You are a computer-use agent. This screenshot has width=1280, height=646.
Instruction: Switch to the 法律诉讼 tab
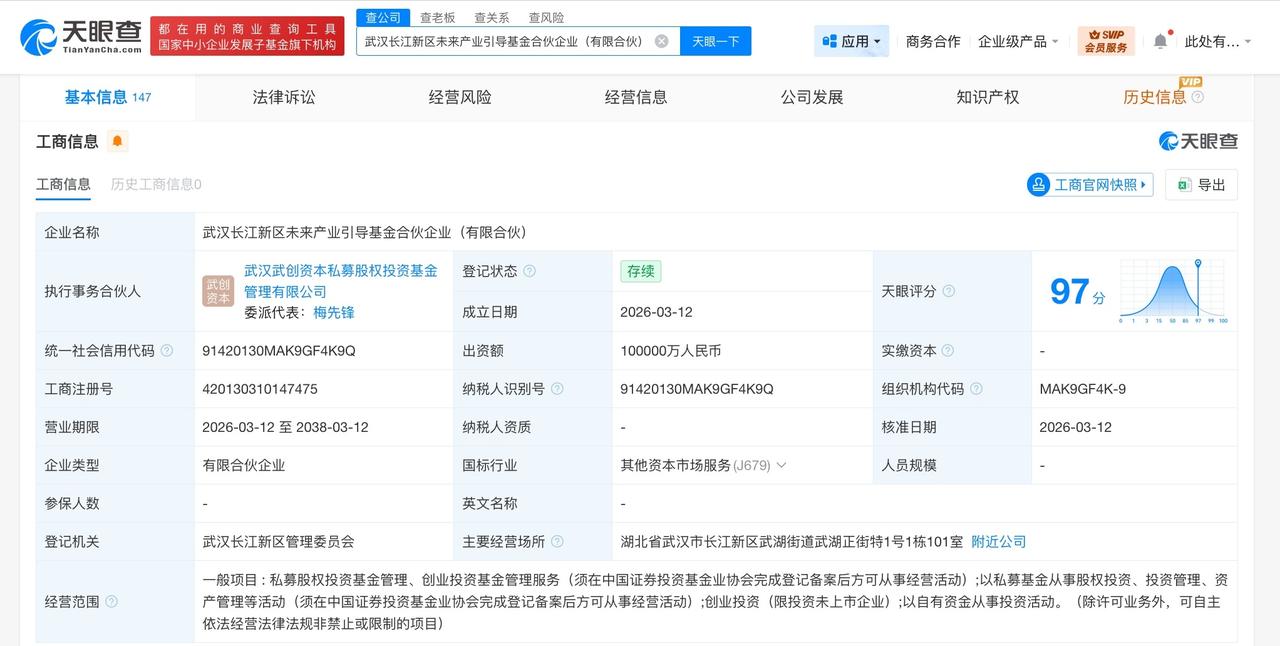pos(282,96)
